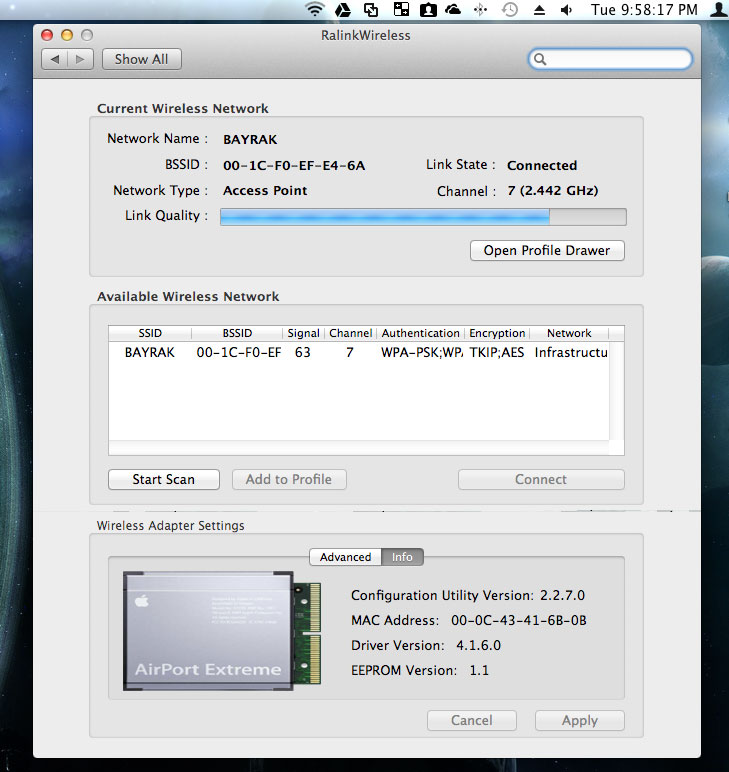Open the Google Drive menu bar icon
This screenshot has height=772, width=729.
[343, 9]
